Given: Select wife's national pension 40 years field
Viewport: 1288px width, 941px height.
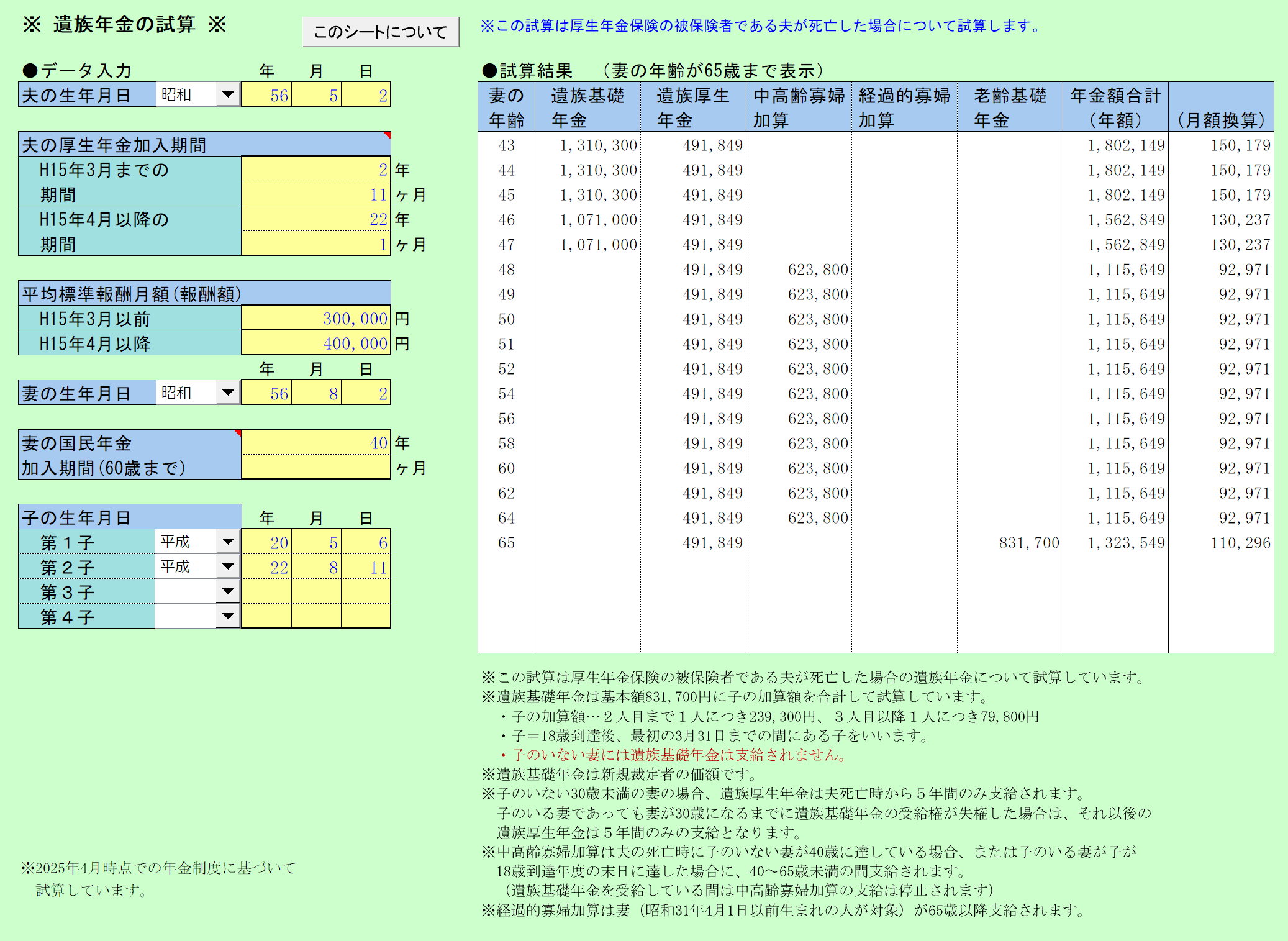Looking at the screenshot, I should pos(315,443).
